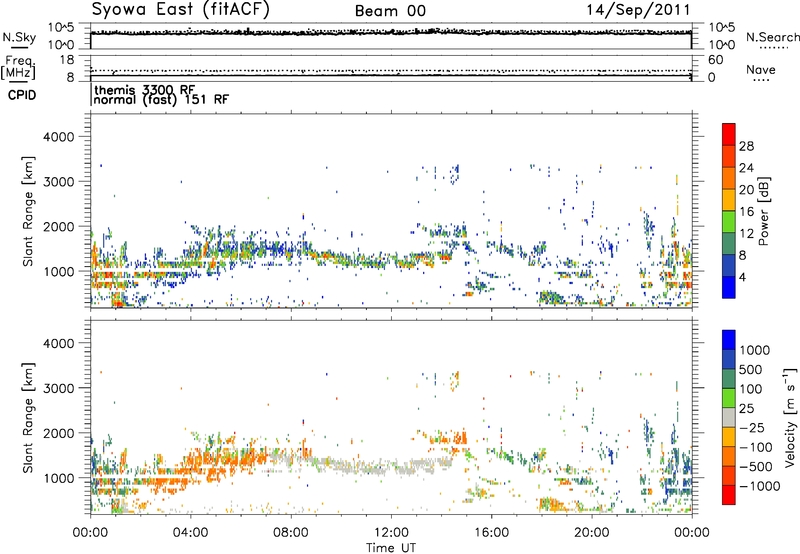
Task: Click the "Syowa East (fitACF)" plot title
Action: [181, 10]
